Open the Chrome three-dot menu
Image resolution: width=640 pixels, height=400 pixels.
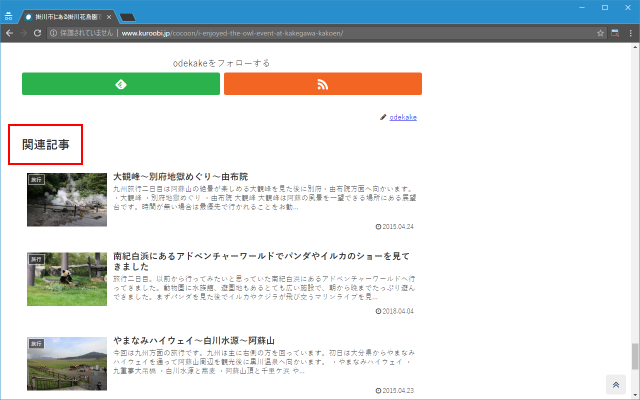[630, 33]
